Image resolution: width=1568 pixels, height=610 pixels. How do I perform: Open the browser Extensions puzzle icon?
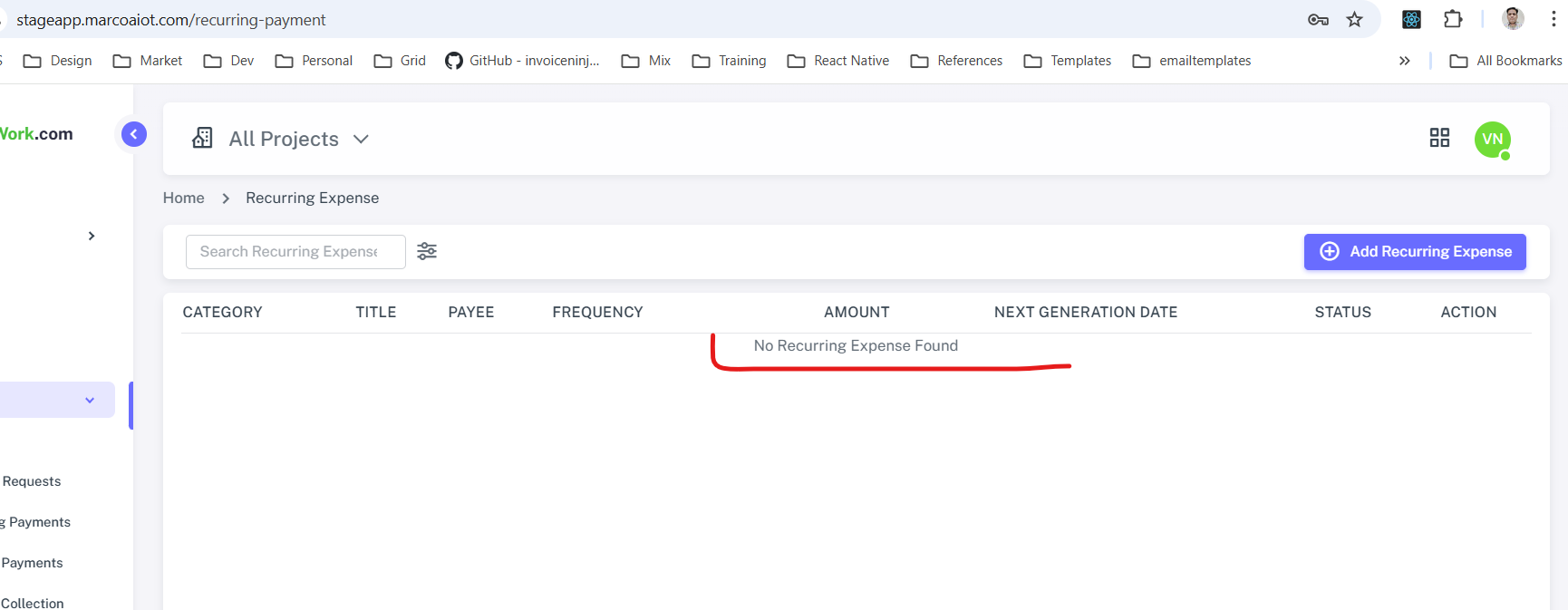[1453, 19]
